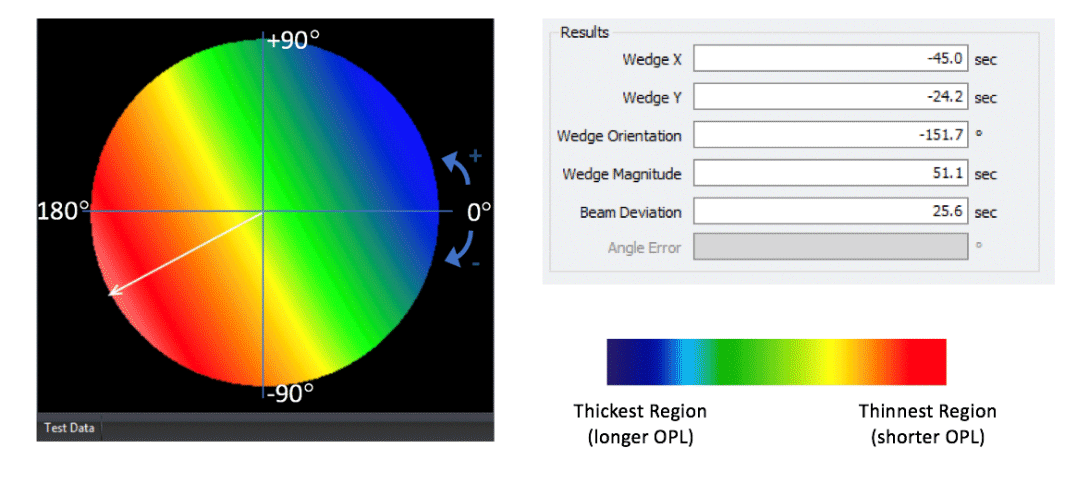Click the greyed 'Angle Error' label
1089x484 pixels.
[x=645, y=247]
